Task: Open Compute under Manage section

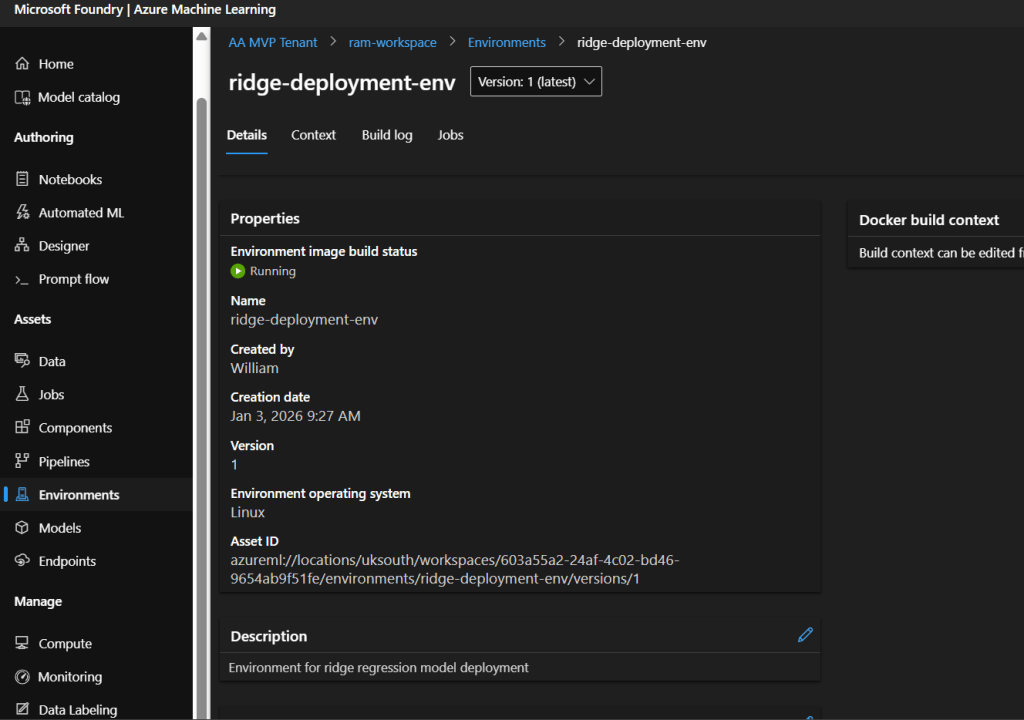Action: (65, 644)
